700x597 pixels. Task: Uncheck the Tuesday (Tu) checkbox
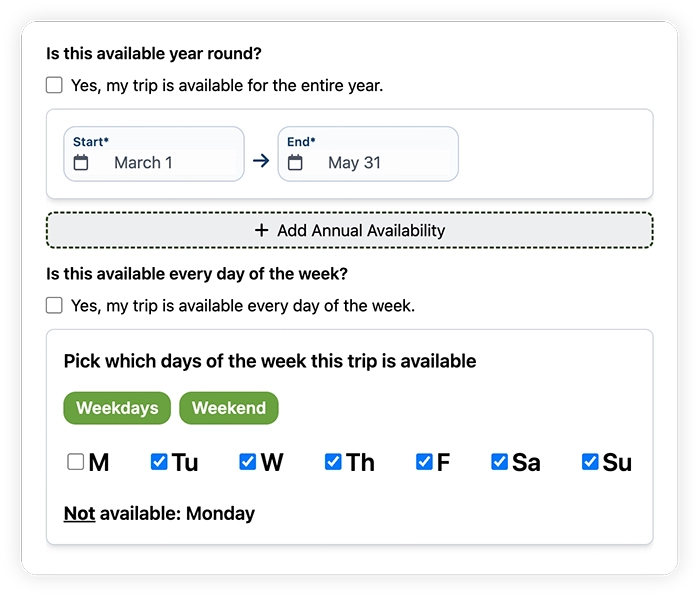(159, 462)
